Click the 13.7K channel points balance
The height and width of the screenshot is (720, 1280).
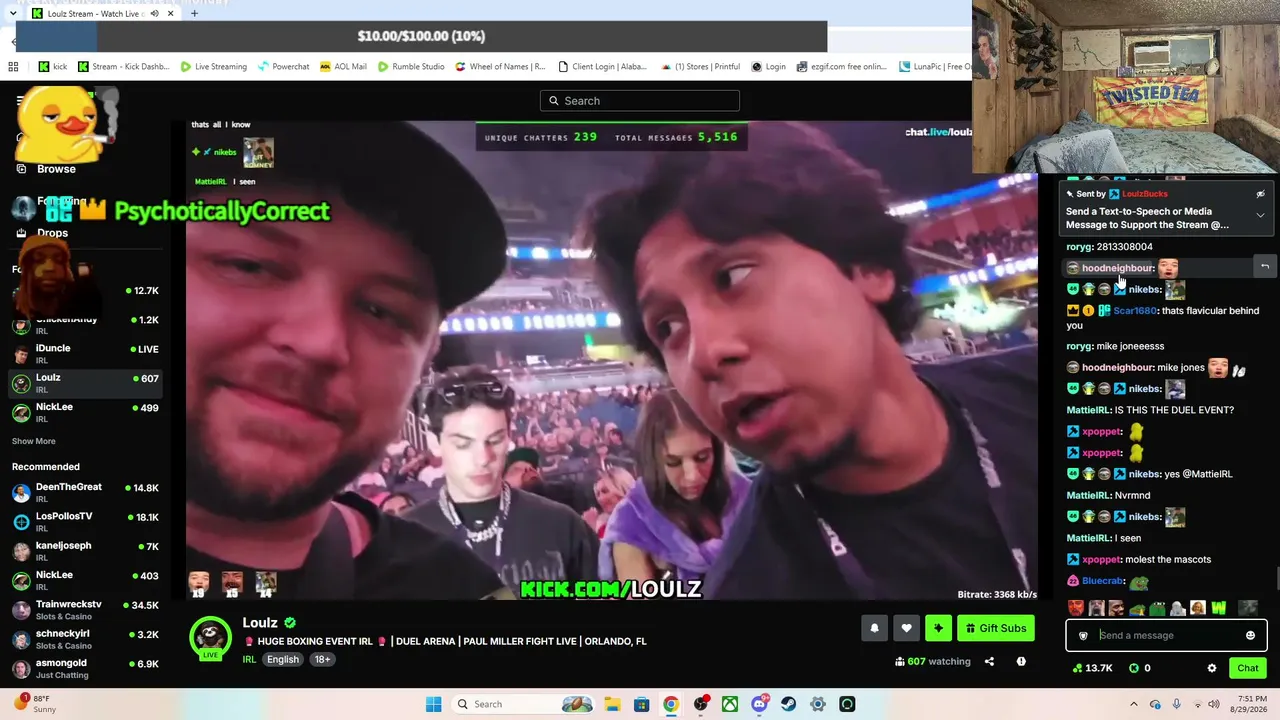(x=1092, y=668)
